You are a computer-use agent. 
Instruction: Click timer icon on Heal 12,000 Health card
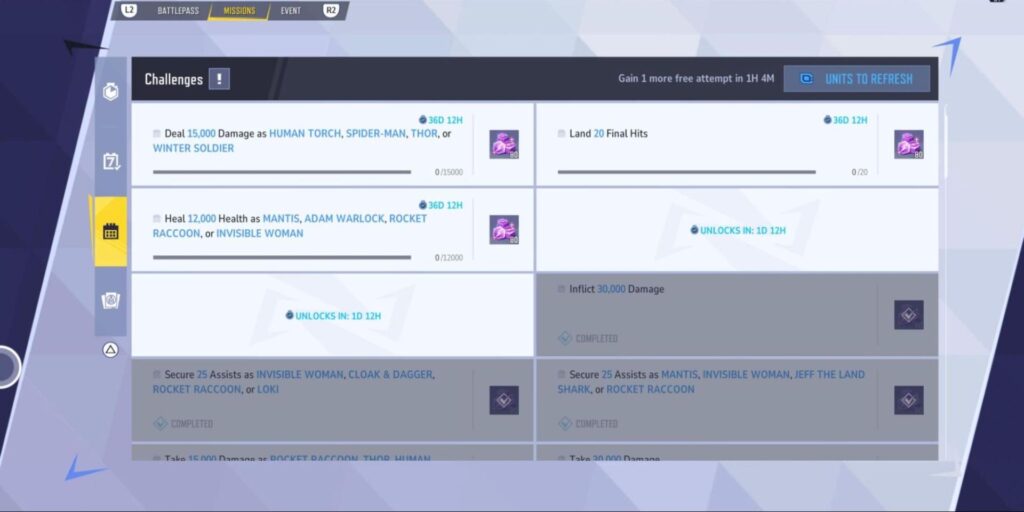click(423, 205)
